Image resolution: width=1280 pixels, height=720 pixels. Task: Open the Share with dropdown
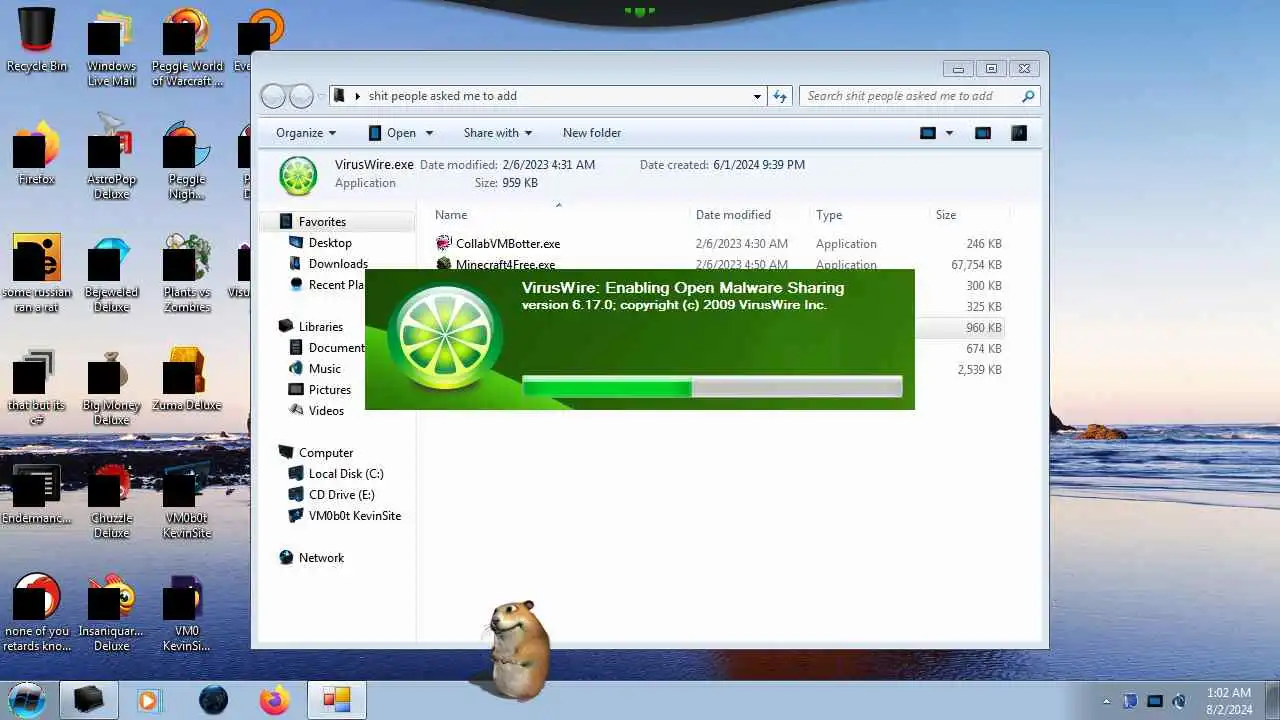pos(497,132)
